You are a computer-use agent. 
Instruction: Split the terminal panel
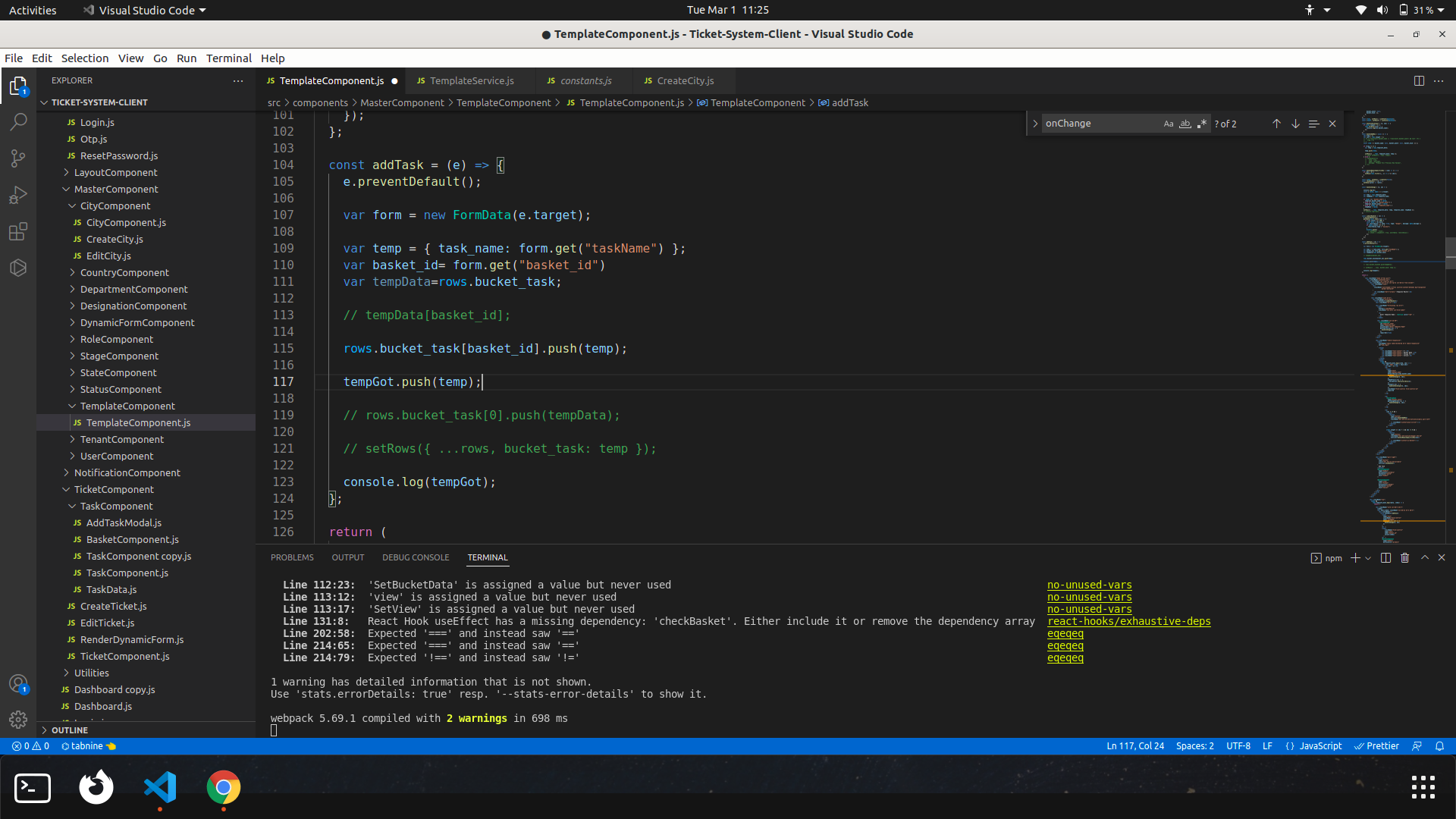[1385, 557]
